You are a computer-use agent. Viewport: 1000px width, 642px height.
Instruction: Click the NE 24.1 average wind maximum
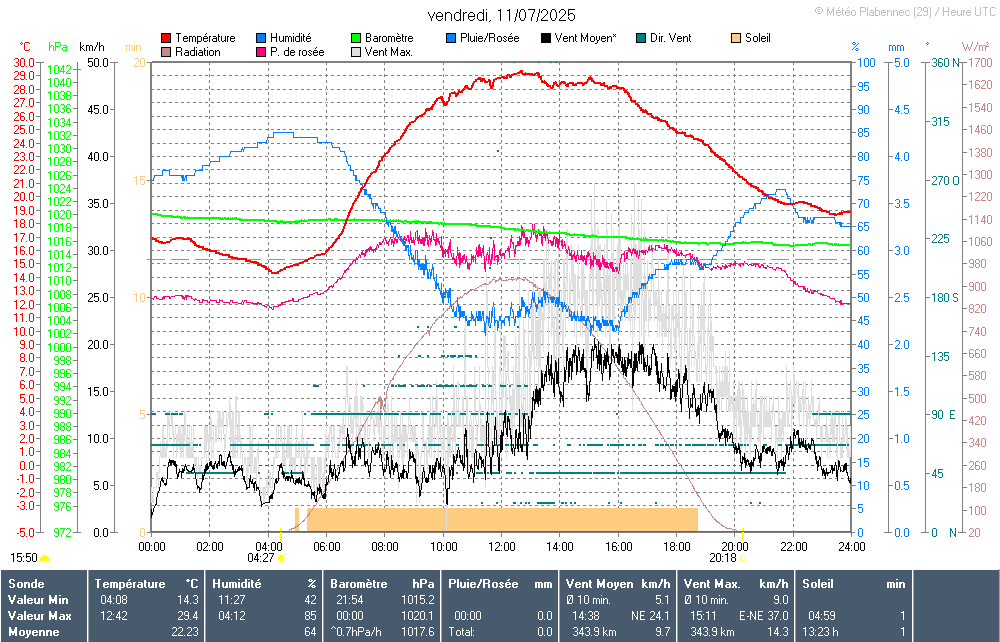(651, 616)
